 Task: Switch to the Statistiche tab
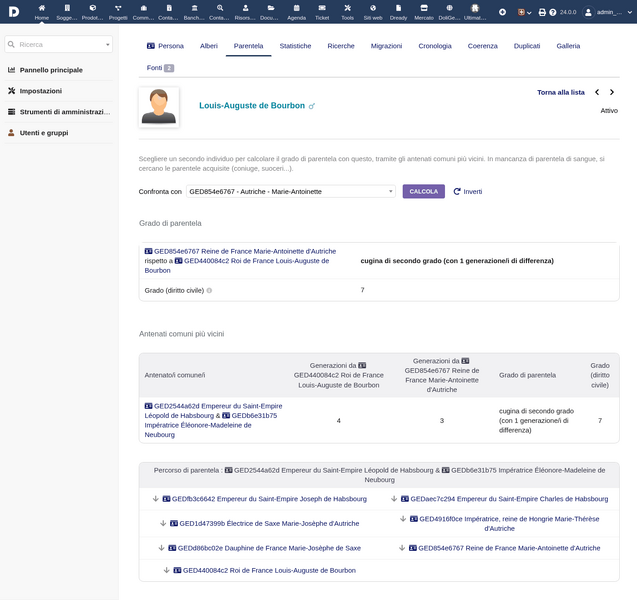point(295,46)
